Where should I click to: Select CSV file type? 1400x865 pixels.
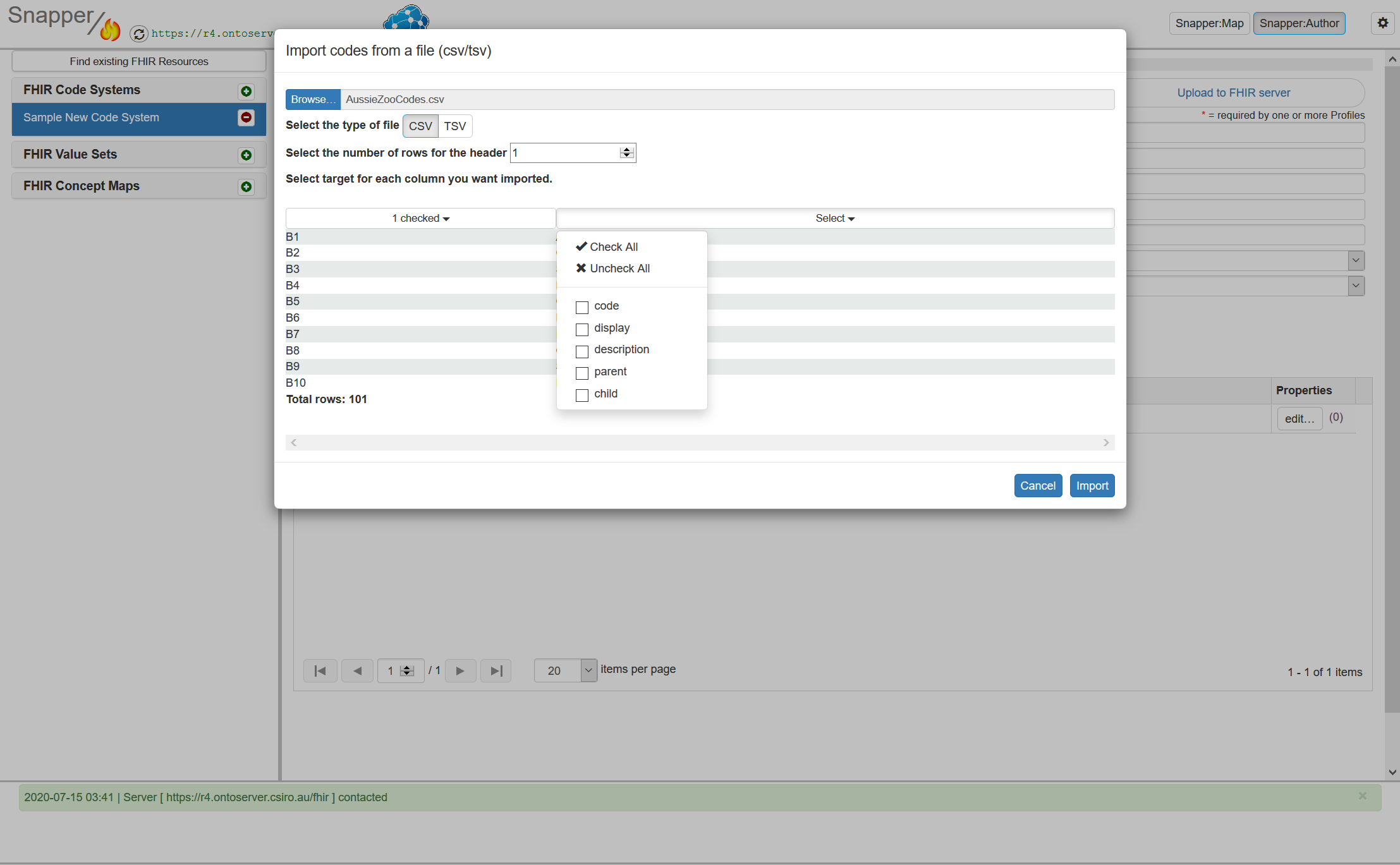point(420,126)
